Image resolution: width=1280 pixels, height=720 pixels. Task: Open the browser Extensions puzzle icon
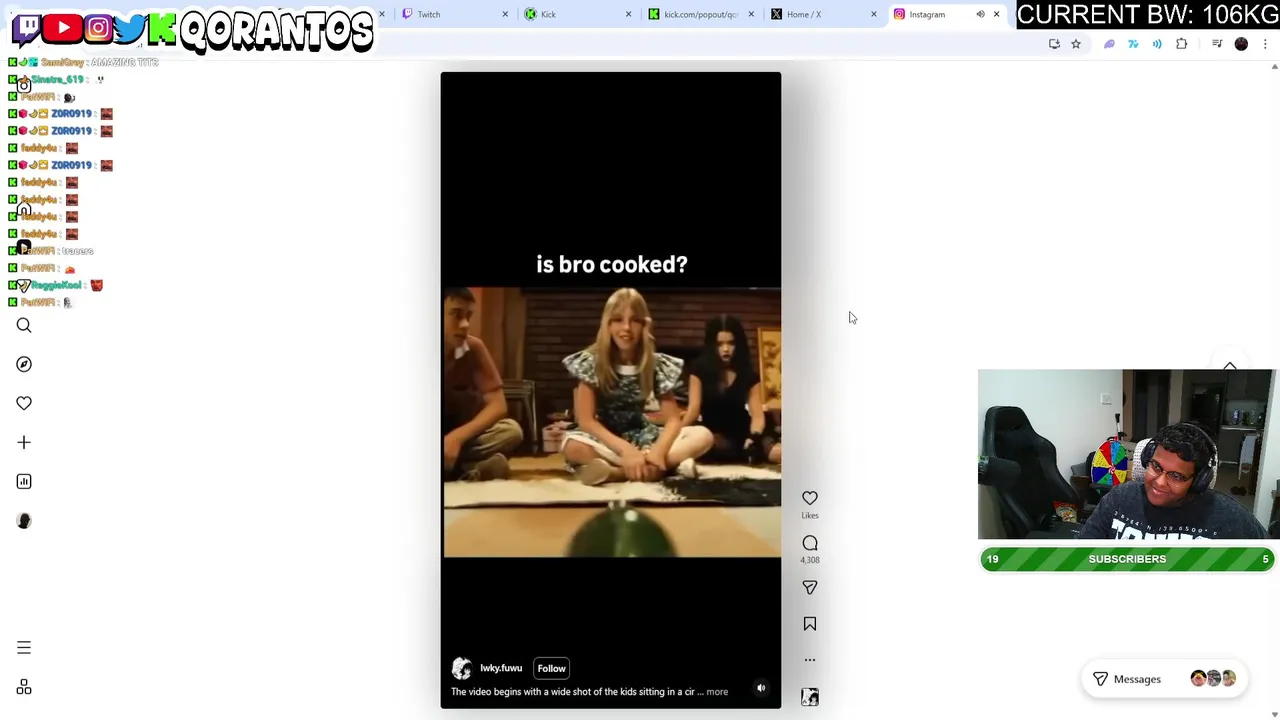(1182, 44)
